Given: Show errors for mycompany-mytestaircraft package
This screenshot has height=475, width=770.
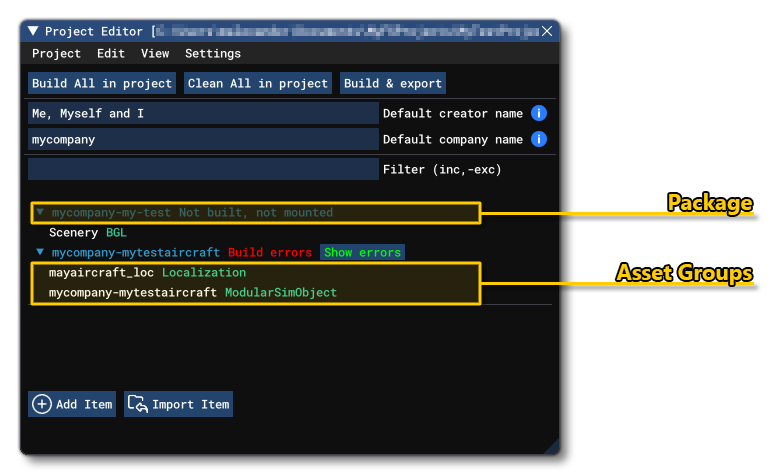Looking at the screenshot, I should [x=362, y=253].
